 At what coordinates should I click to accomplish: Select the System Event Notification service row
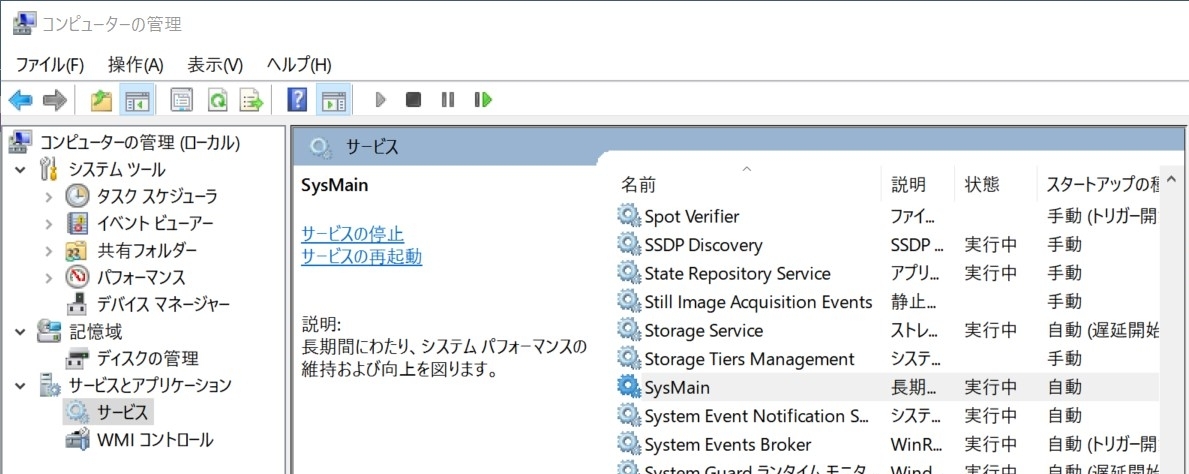point(886,416)
